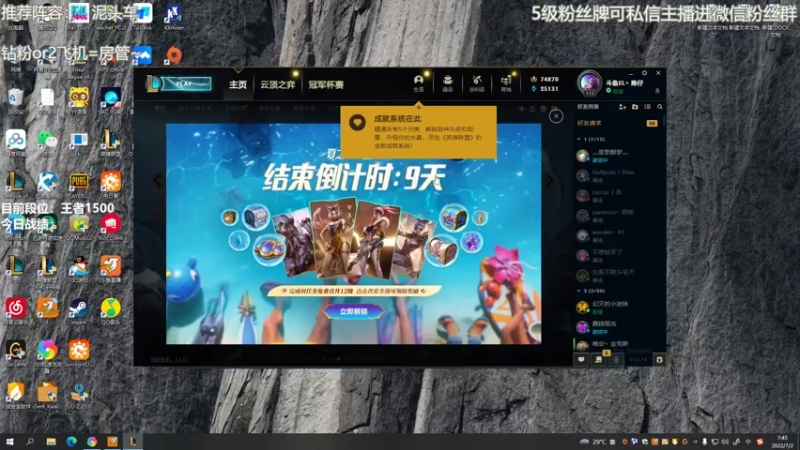Open the missions icon with badge
The height and width of the screenshot is (450, 800).
598,359
